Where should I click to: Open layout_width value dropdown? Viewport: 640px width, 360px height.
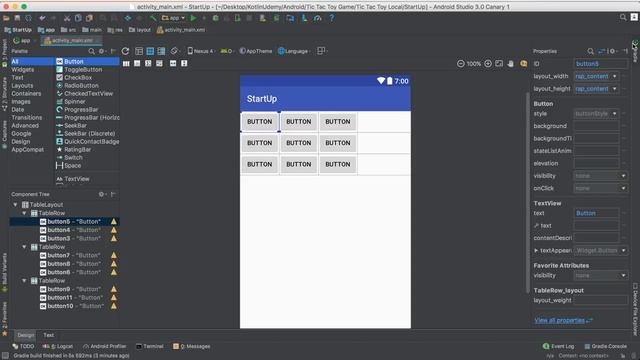(614, 76)
